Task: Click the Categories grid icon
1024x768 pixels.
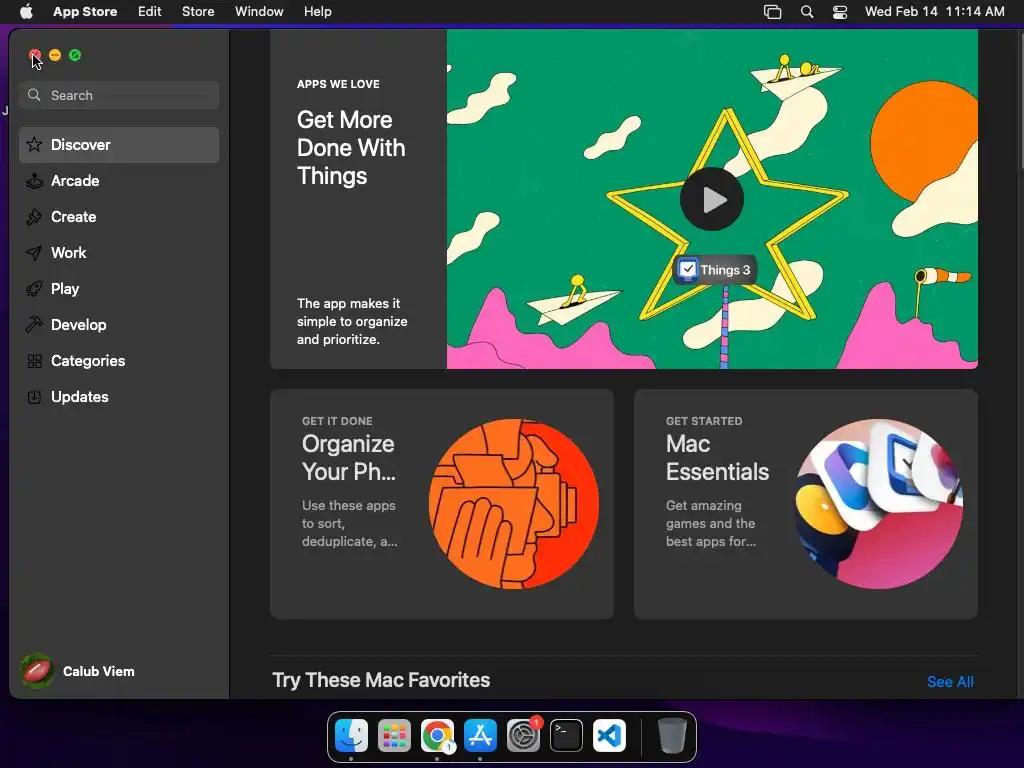Action: click(34, 360)
